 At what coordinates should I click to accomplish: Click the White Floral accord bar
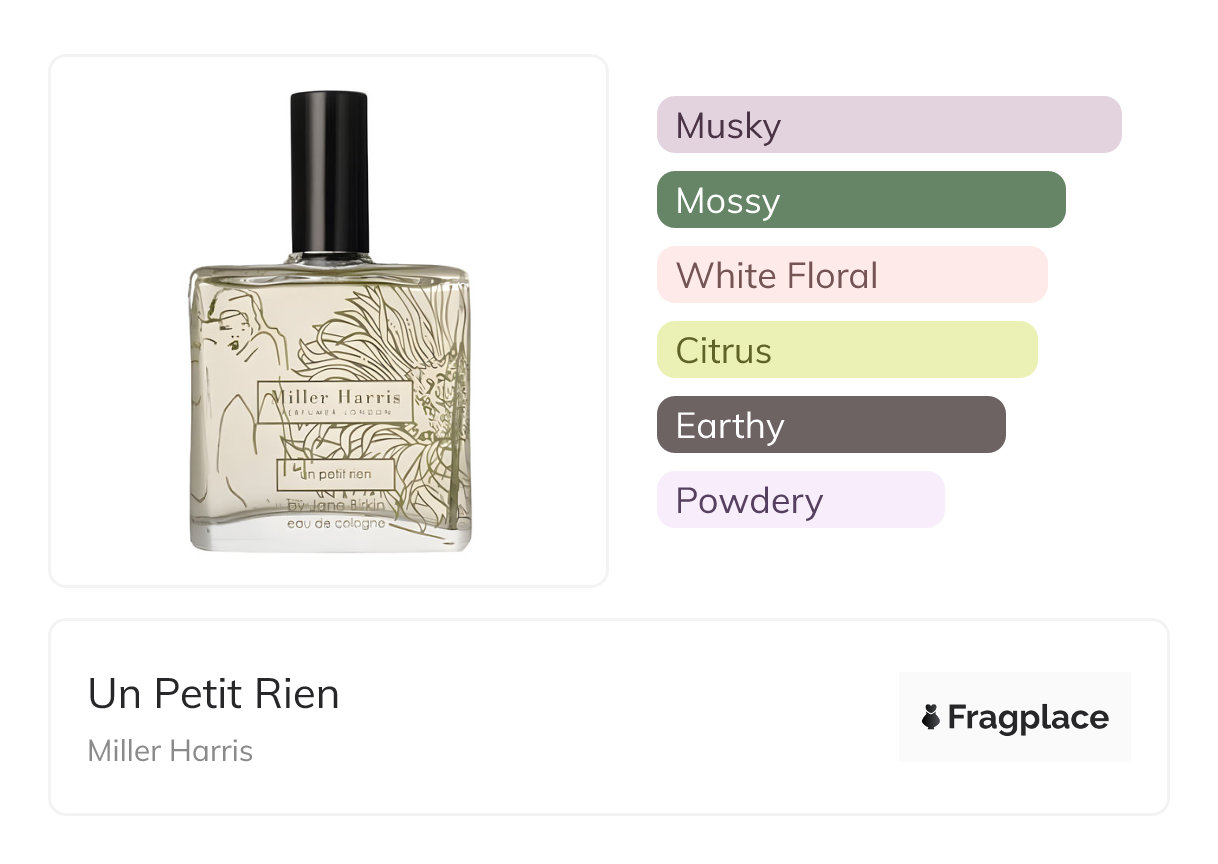pyautogui.click(x=852, y=275)
